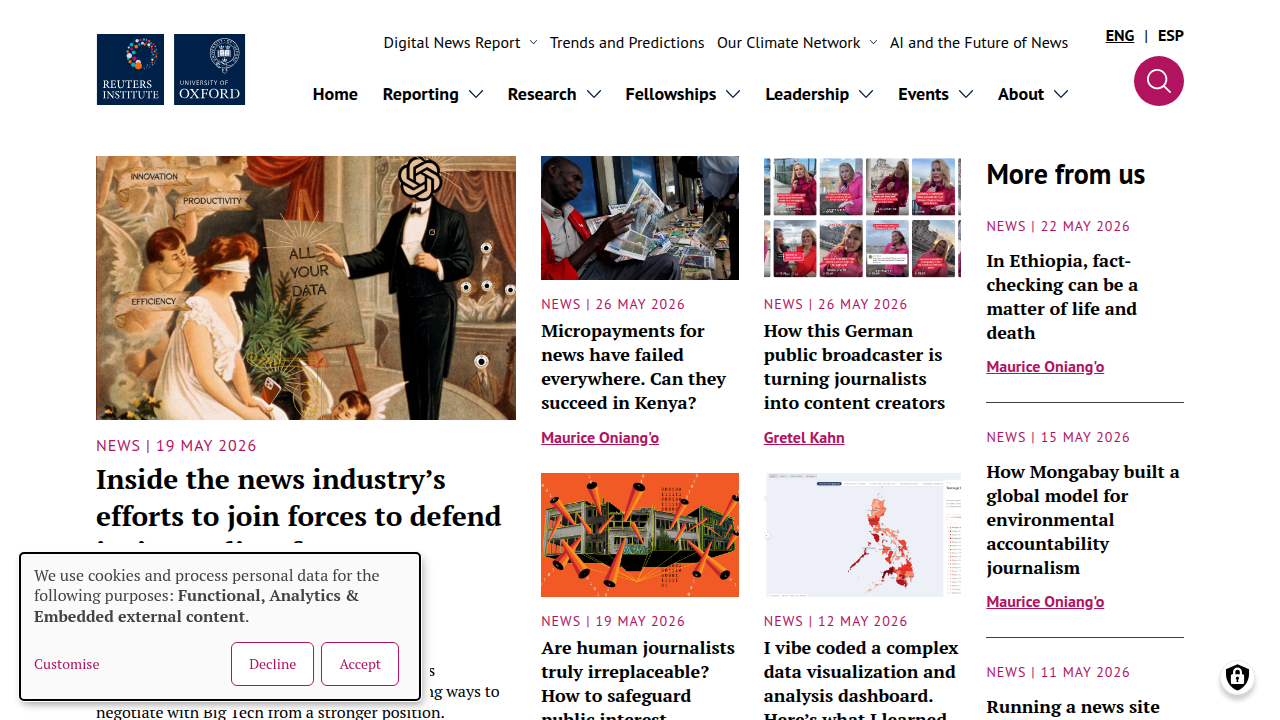The height and width of the screenshot is (720, 1280).
Task: Click the 'More from us' heading
Action: [1065, 175]
